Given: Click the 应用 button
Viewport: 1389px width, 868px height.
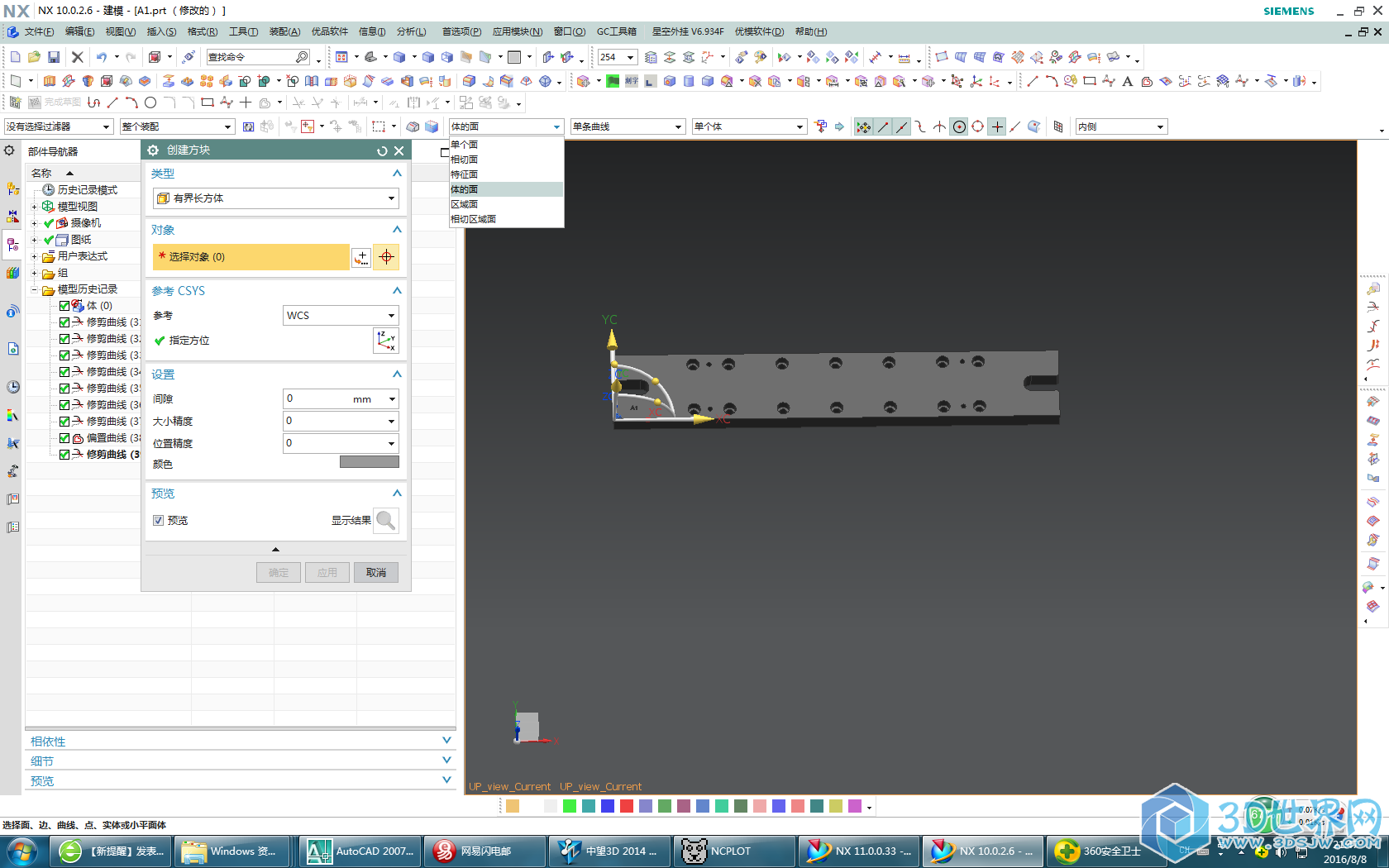Looking at the screenshot, I should click(327, 573).
